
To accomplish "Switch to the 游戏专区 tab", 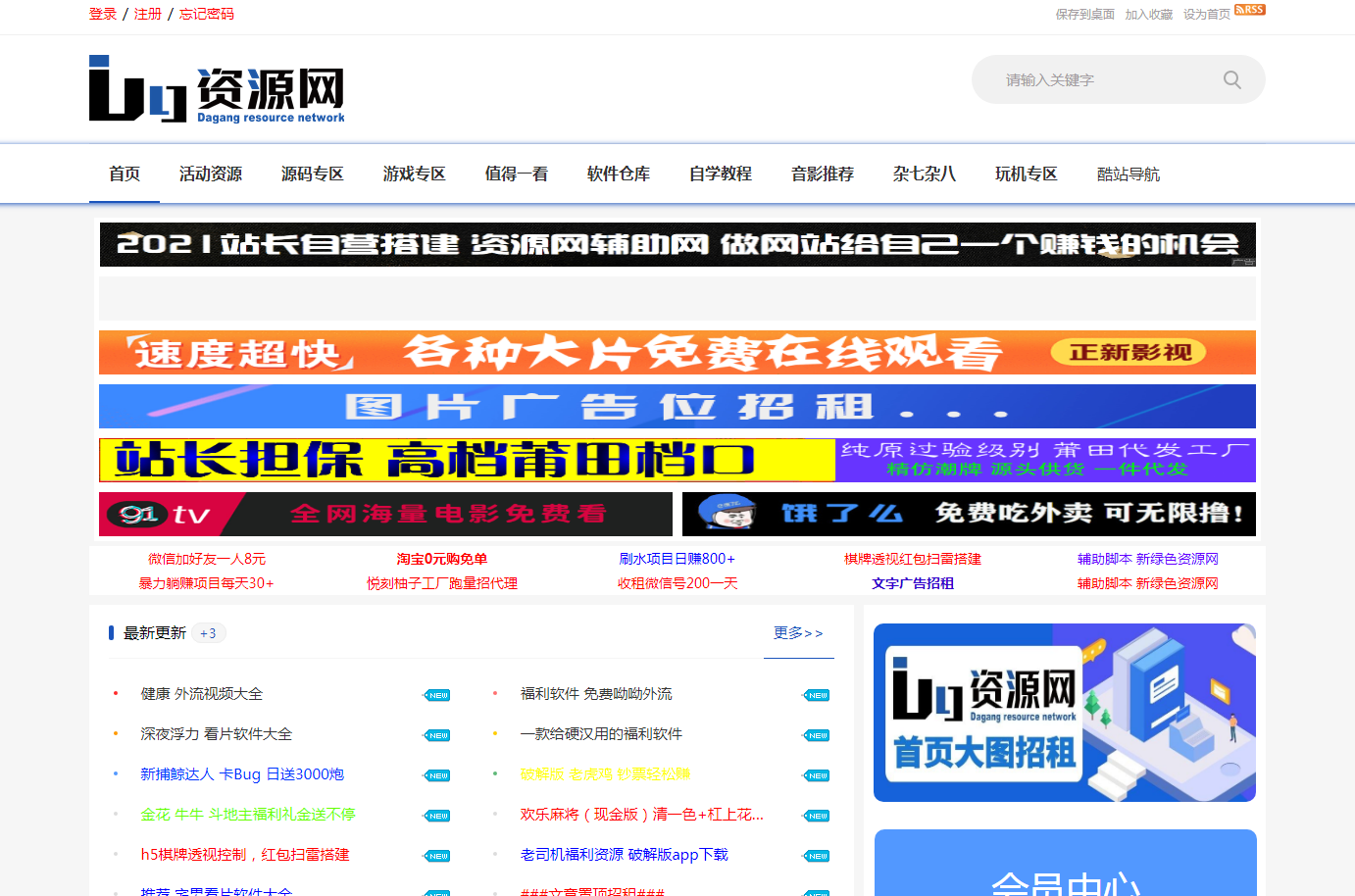I will click(414, 174).
